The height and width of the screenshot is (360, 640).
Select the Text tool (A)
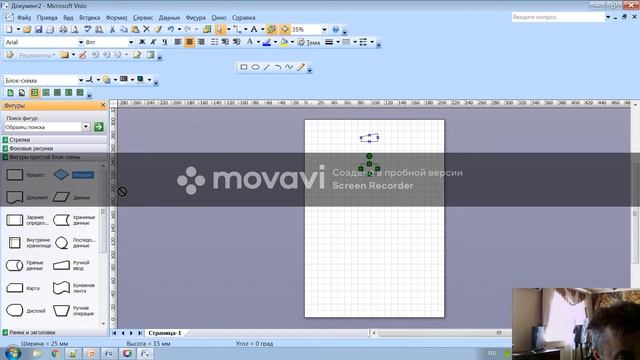point(254,29)
